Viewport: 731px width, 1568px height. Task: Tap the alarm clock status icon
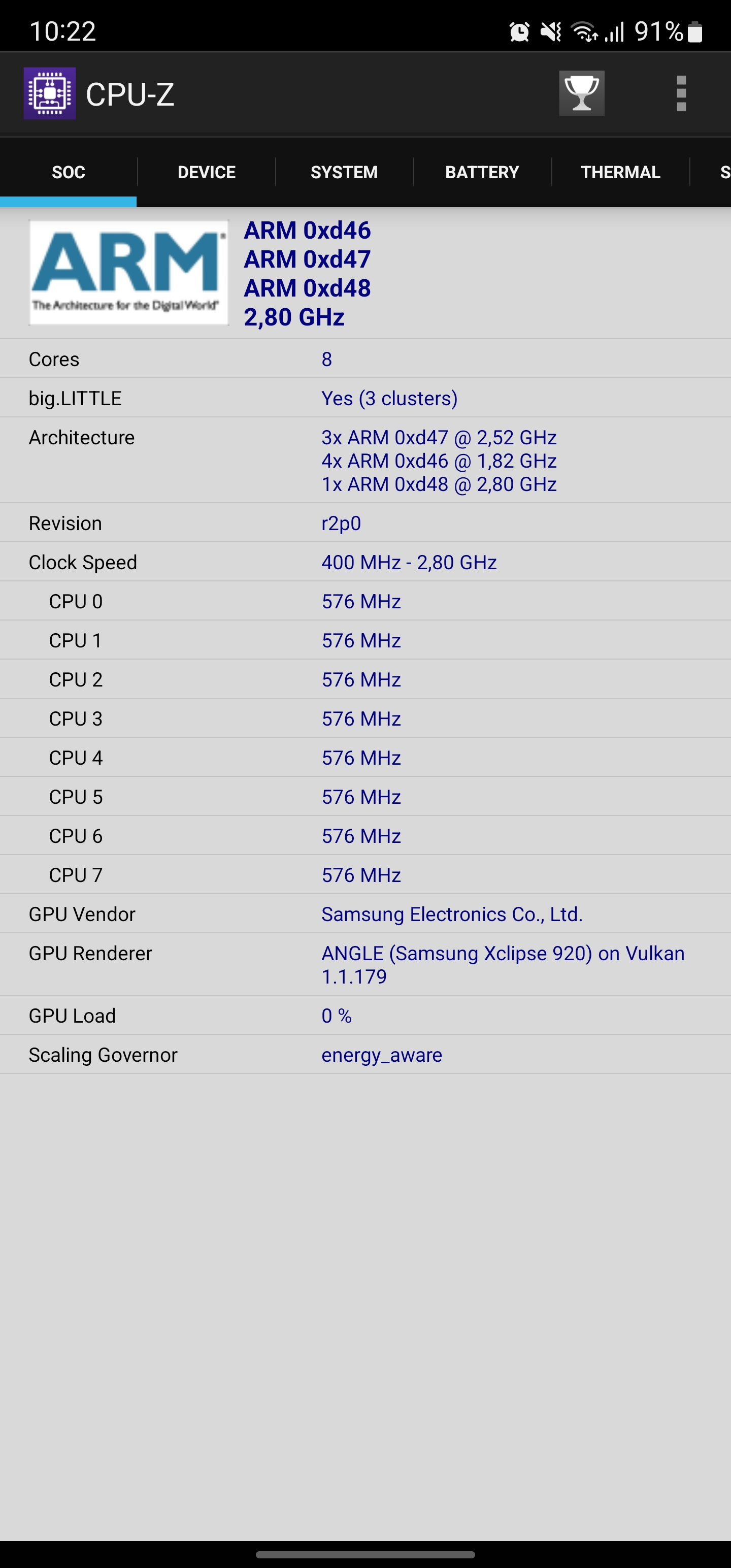point(519,31)
